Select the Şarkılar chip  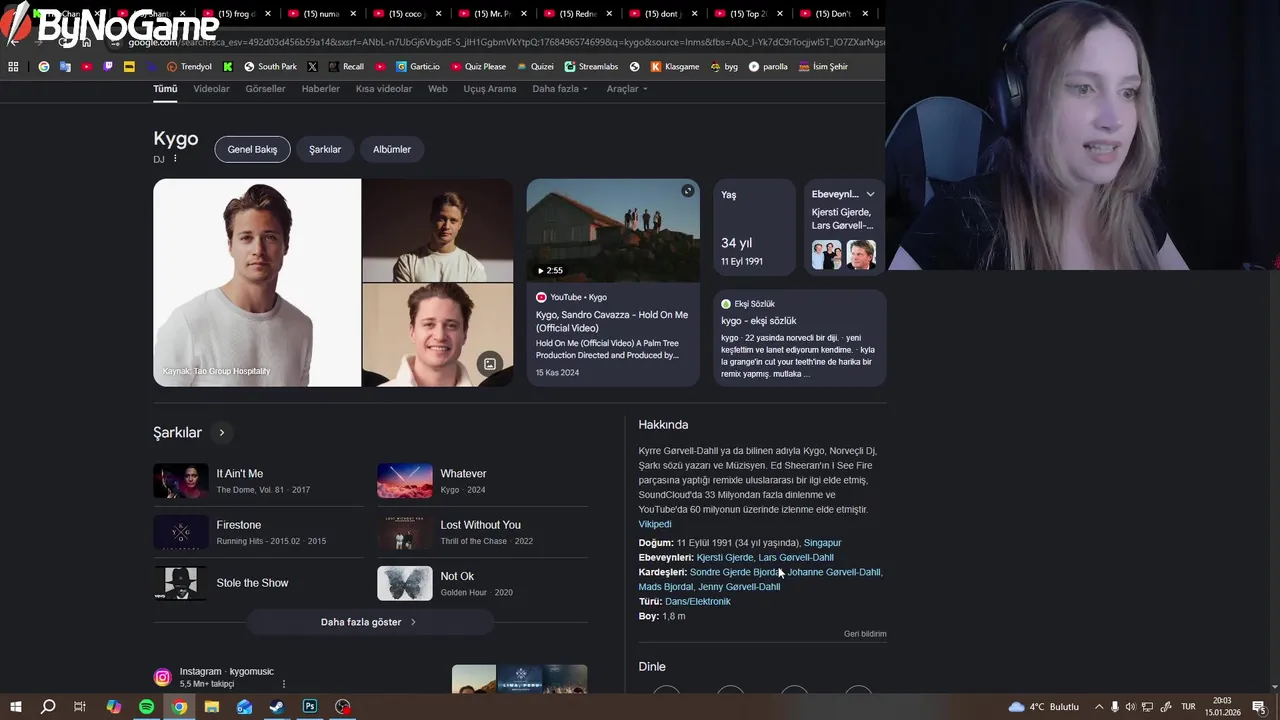pyautogui.click(x=325, y=149)
